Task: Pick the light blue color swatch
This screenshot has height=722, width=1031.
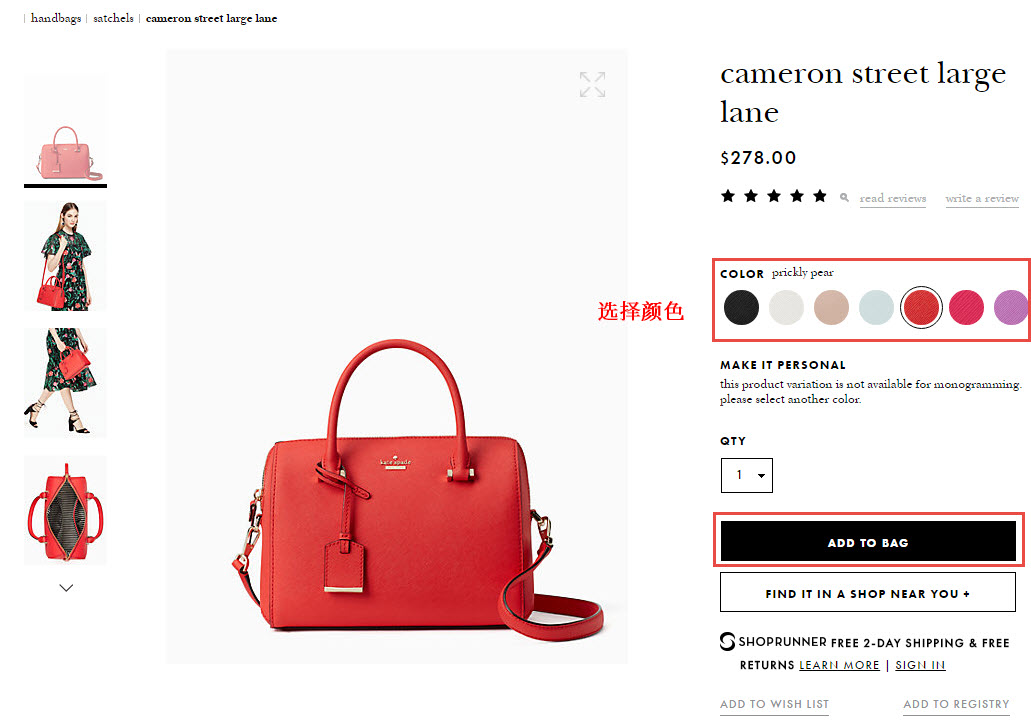Action: click(876, 307)
